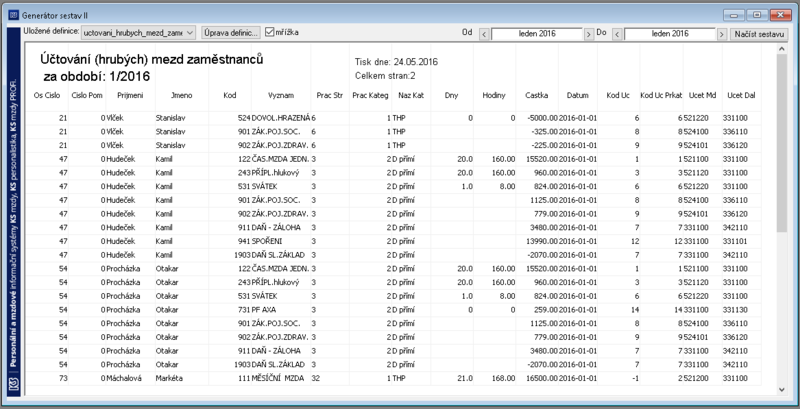Click the vertical scrollbar thumb
Image resolution: width=800 pixels, height=409 pixels.
[x=781, y=143]
